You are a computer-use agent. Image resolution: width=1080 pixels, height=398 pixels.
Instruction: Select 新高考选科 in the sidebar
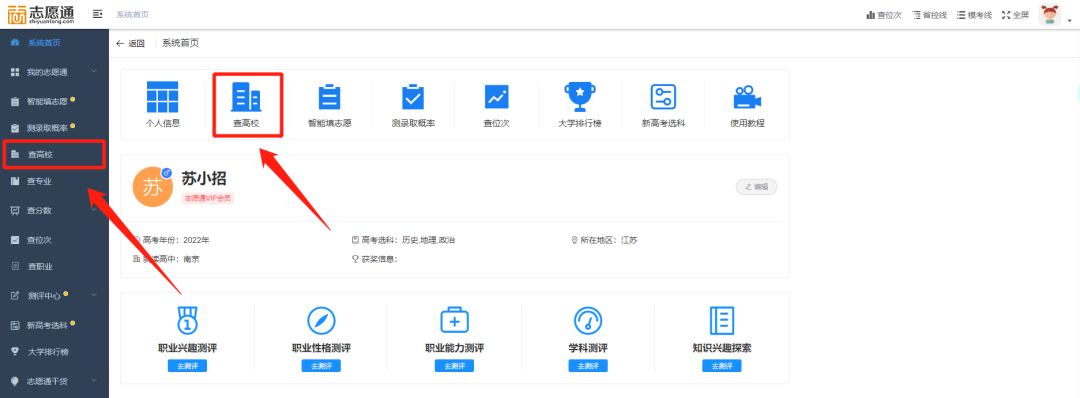pyautogui.click(x=54, y=325)
